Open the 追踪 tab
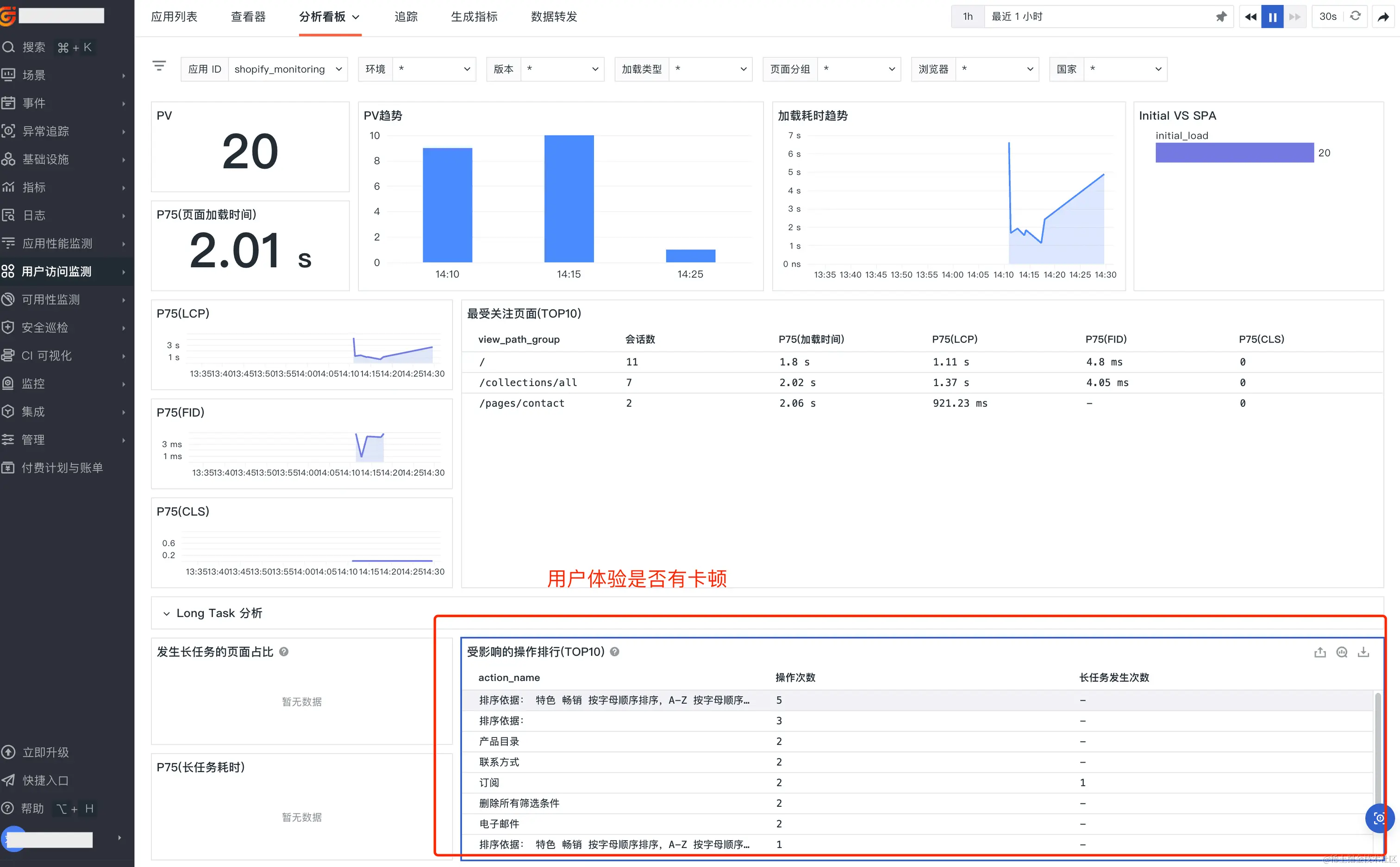The image size is (1400, 867). 406,17
